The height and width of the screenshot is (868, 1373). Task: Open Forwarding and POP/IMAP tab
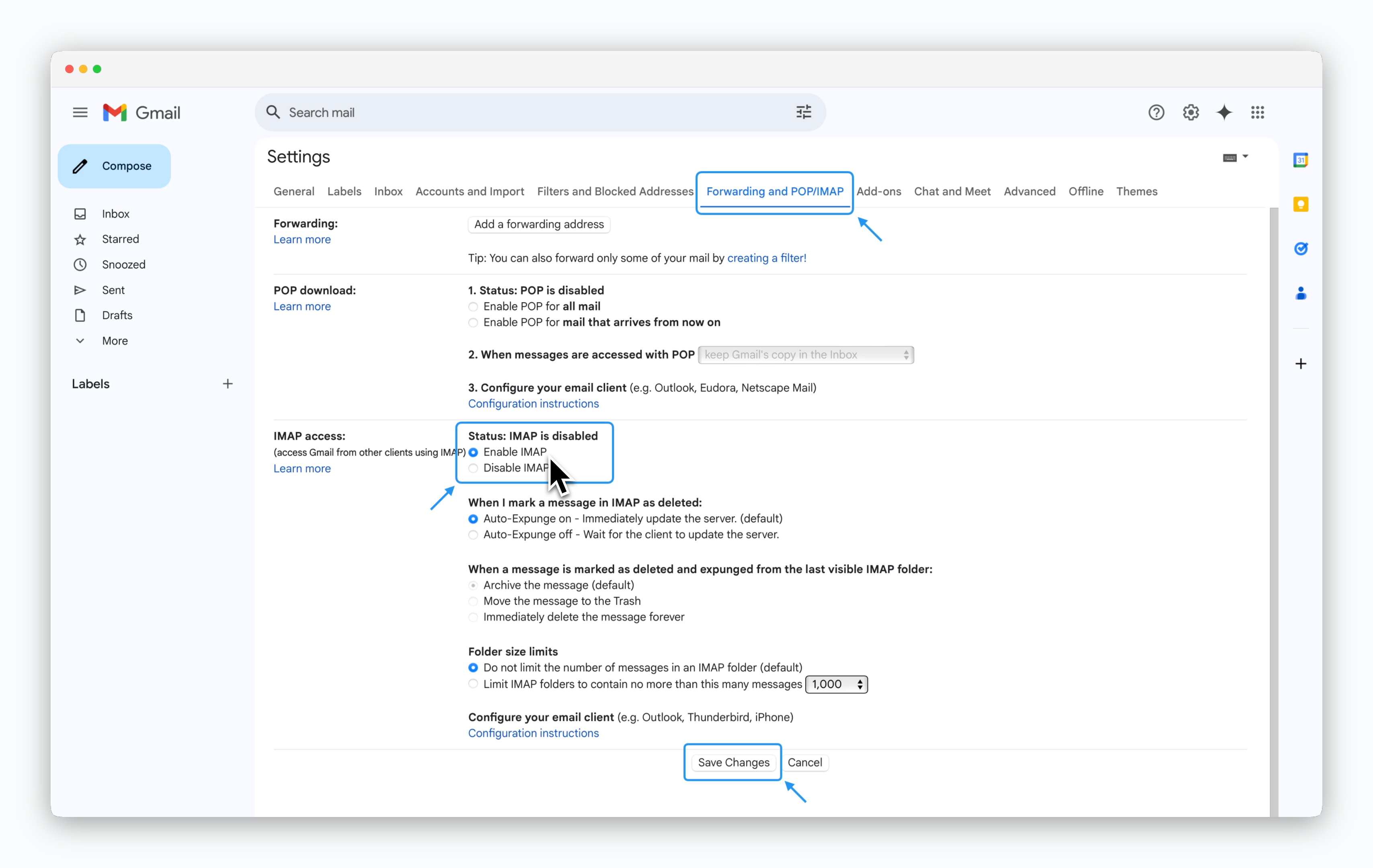774,192
